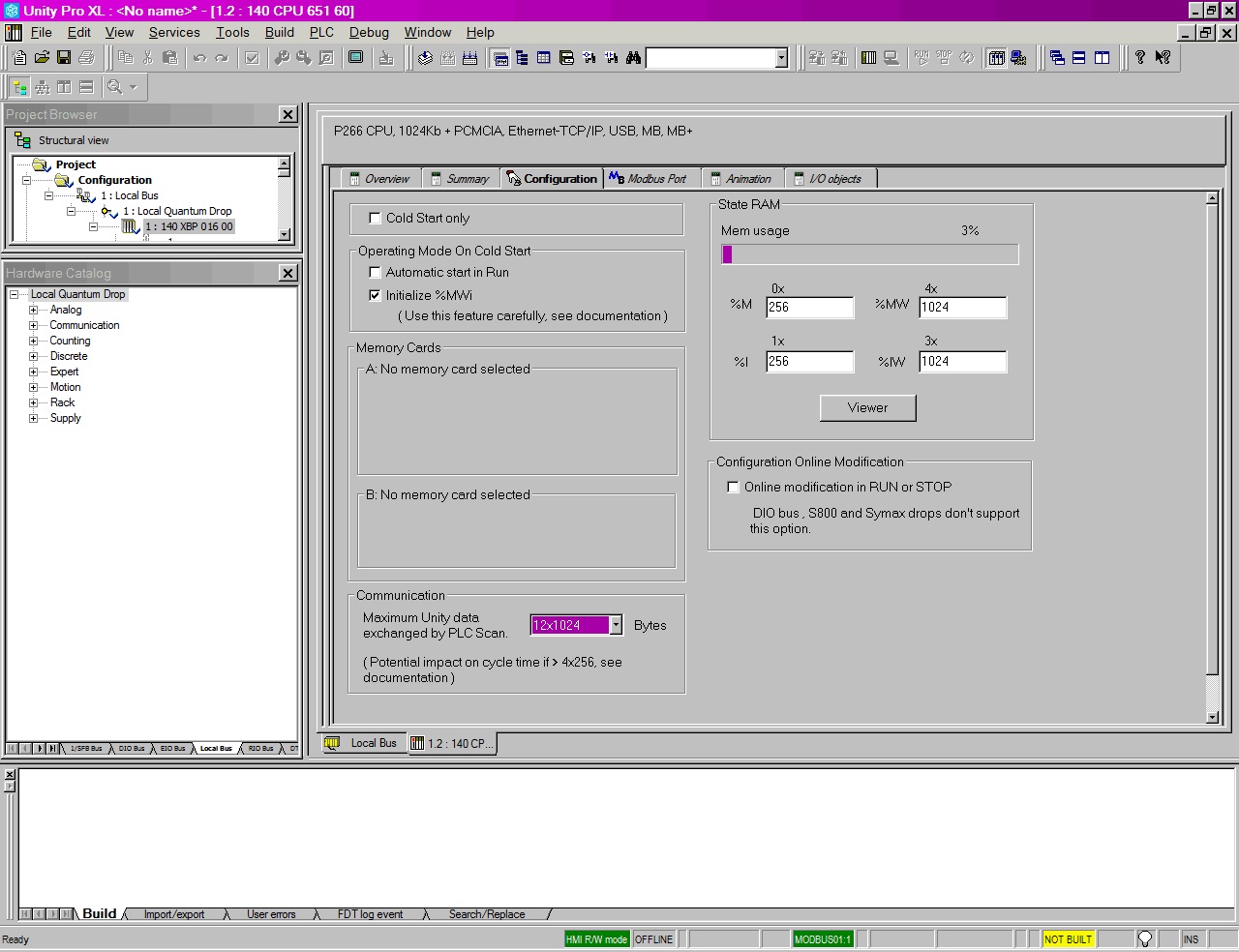1239x952 pixels.
Task: Expand the Communication catalog node
Action: [33, 326]
